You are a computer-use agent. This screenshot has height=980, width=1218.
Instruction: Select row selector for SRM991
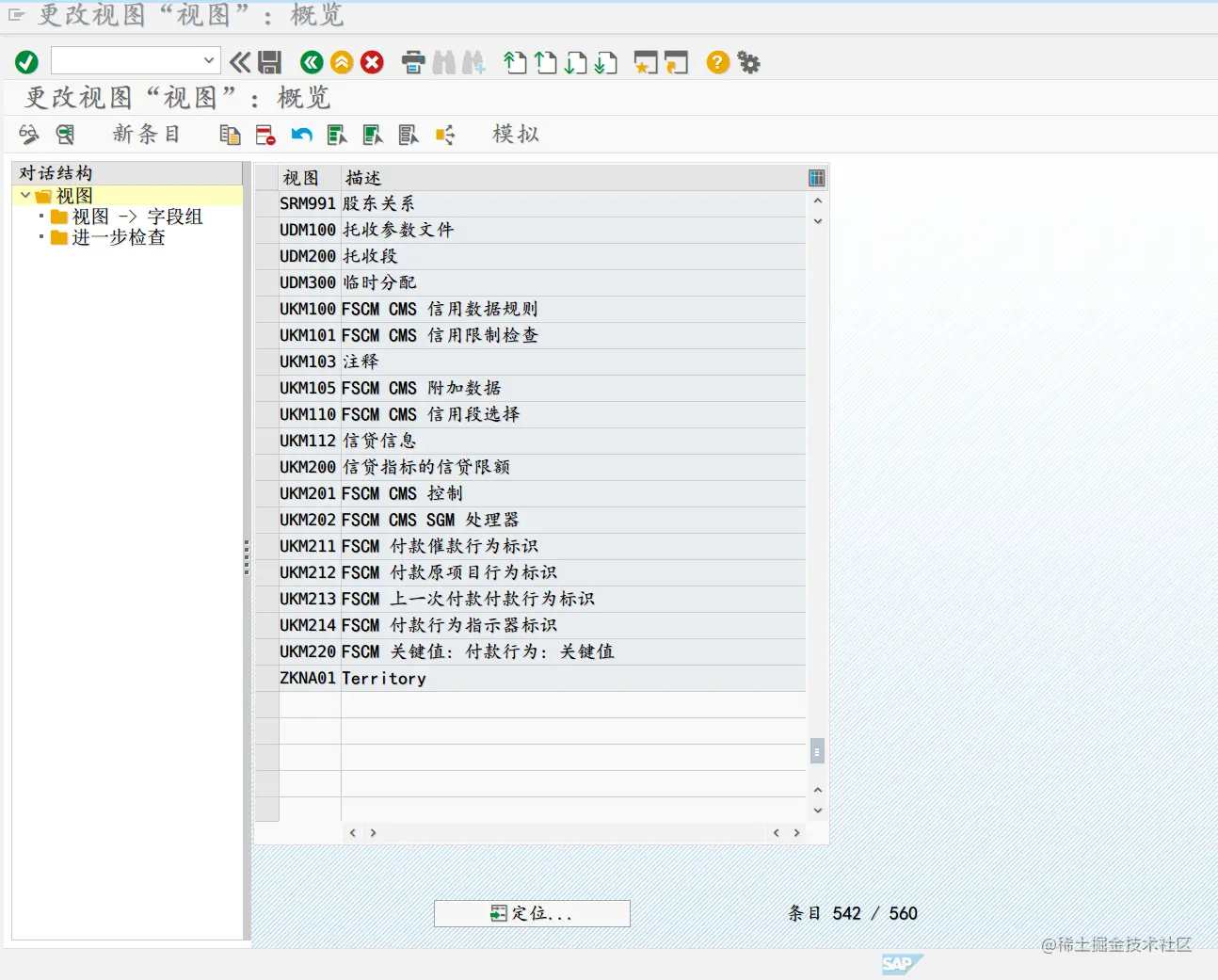267,203
